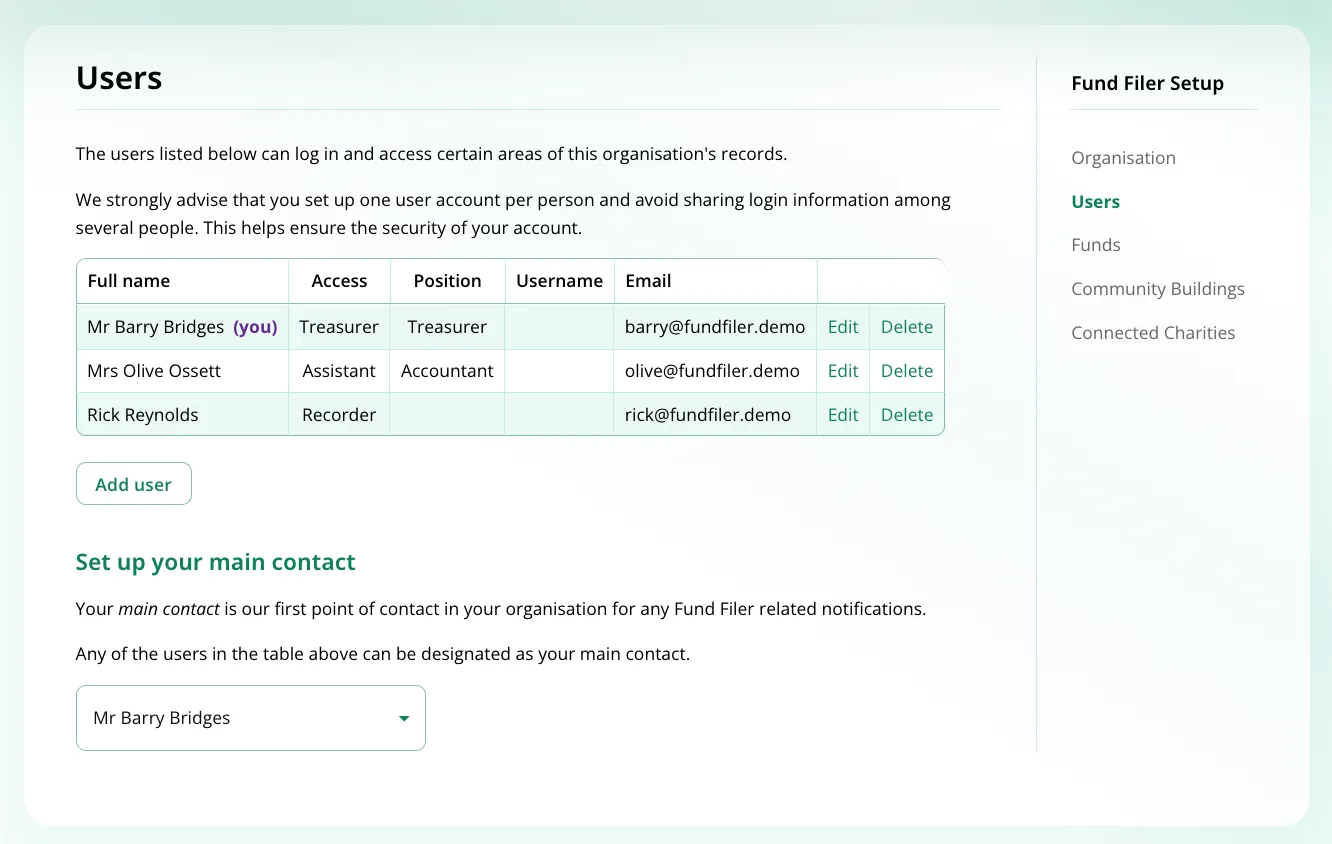Open the main contact dropdown arrow
The image size is (1332, 844).
coord(404,718)
